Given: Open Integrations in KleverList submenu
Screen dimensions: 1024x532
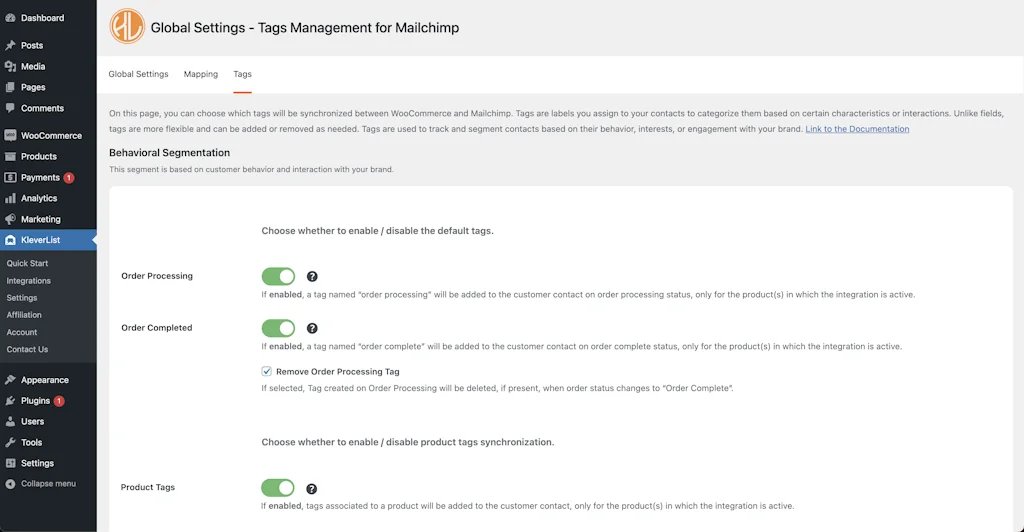Looking at the screenshot, I should pos(29,281).
